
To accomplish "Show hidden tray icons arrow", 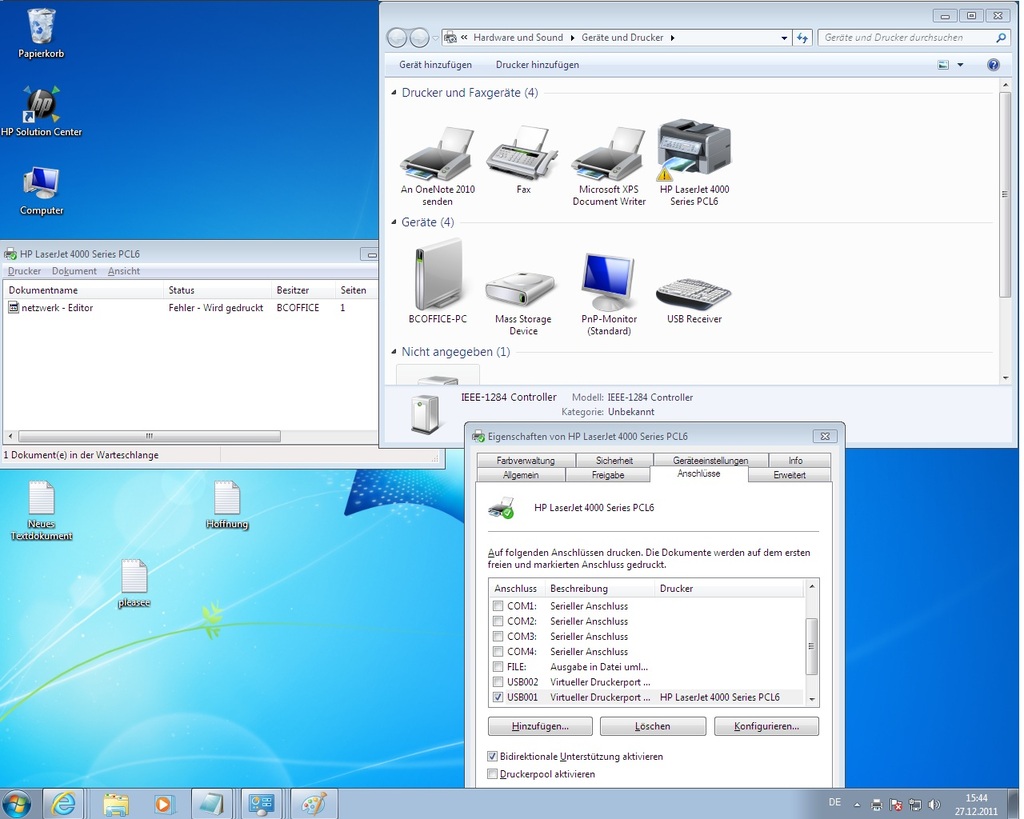I will (x=857, y=805).
